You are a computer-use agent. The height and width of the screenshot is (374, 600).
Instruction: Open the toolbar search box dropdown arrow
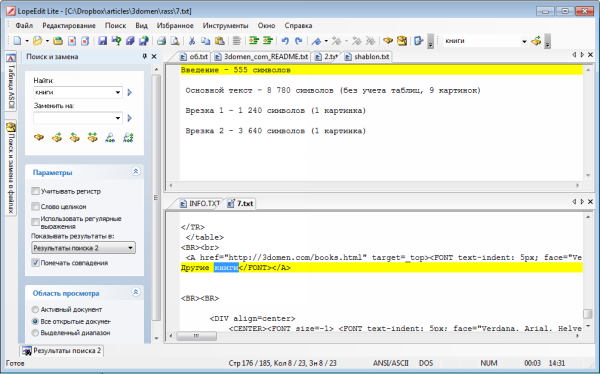pos(524,41)
